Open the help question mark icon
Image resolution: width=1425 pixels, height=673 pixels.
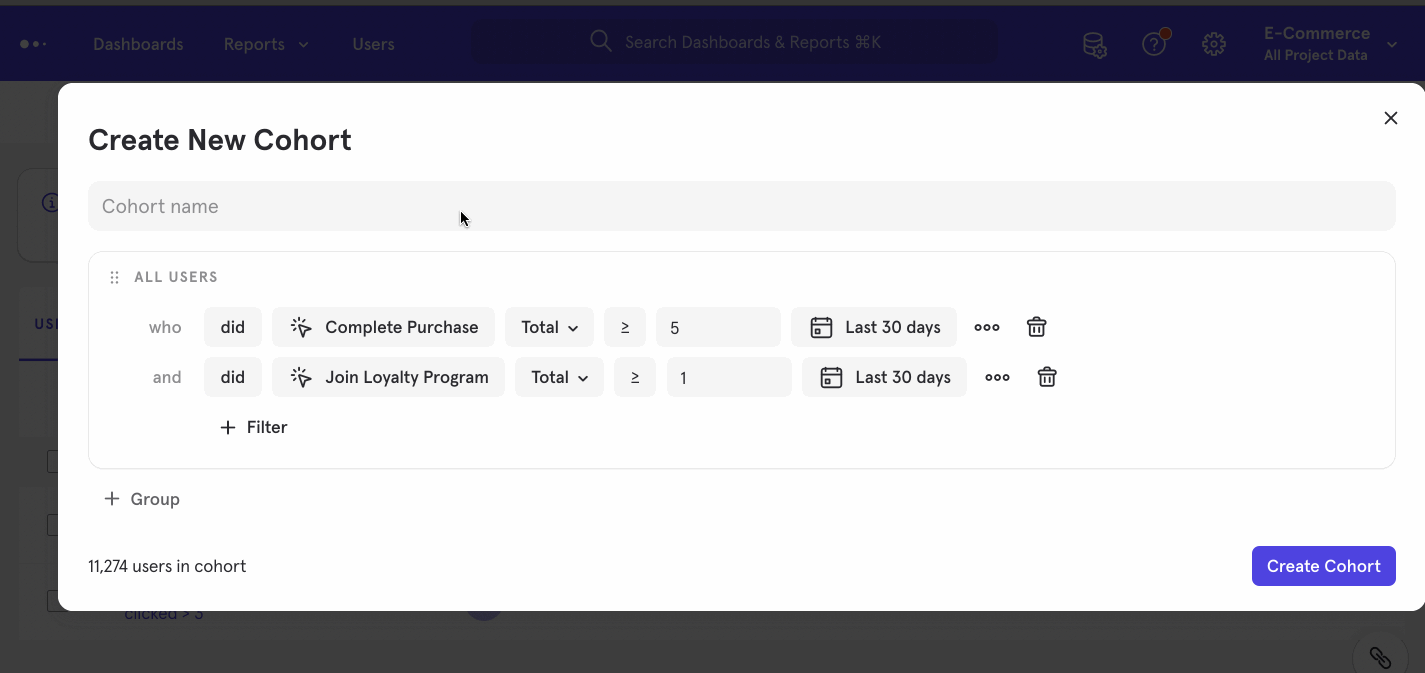tap(1154, 44)
